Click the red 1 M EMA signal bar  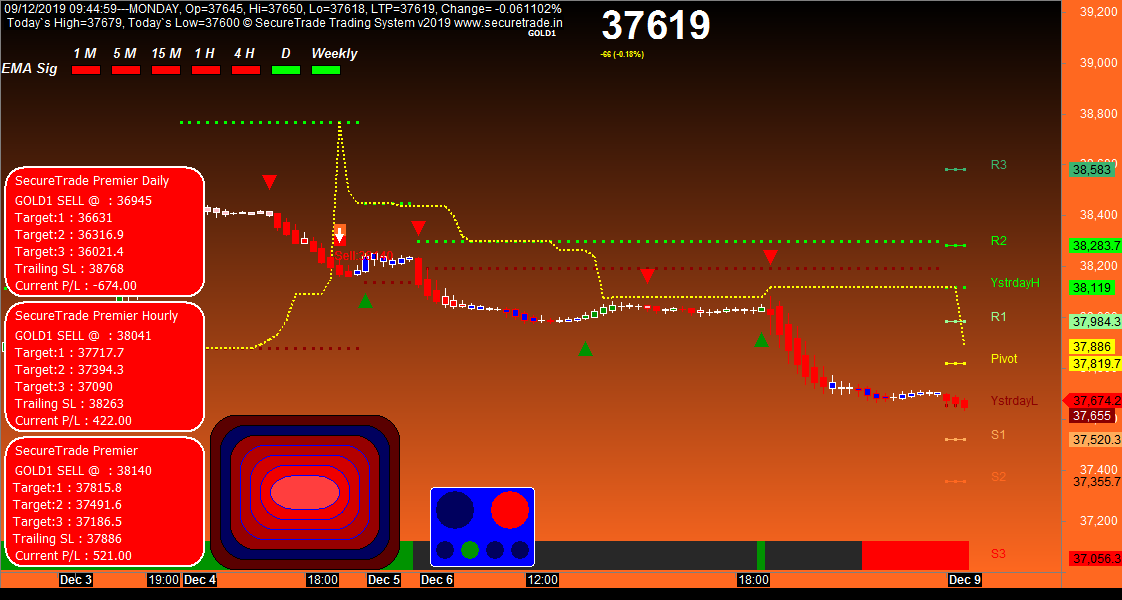click(86, 70)
